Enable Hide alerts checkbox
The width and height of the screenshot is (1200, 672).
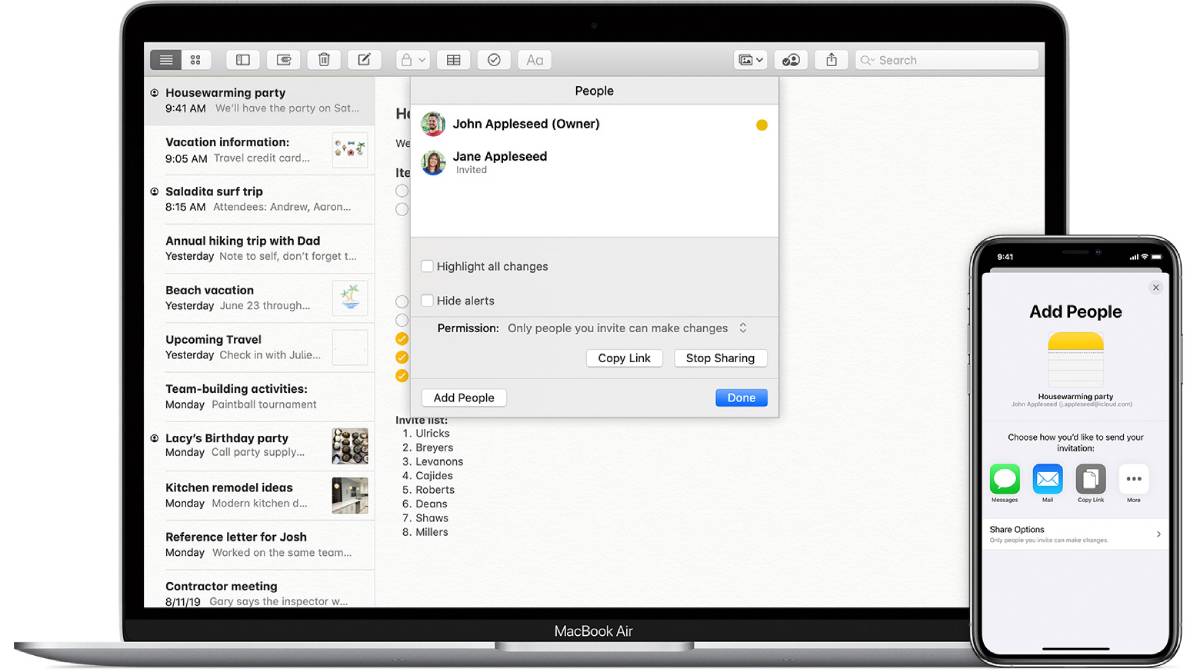tap(427, 301)
